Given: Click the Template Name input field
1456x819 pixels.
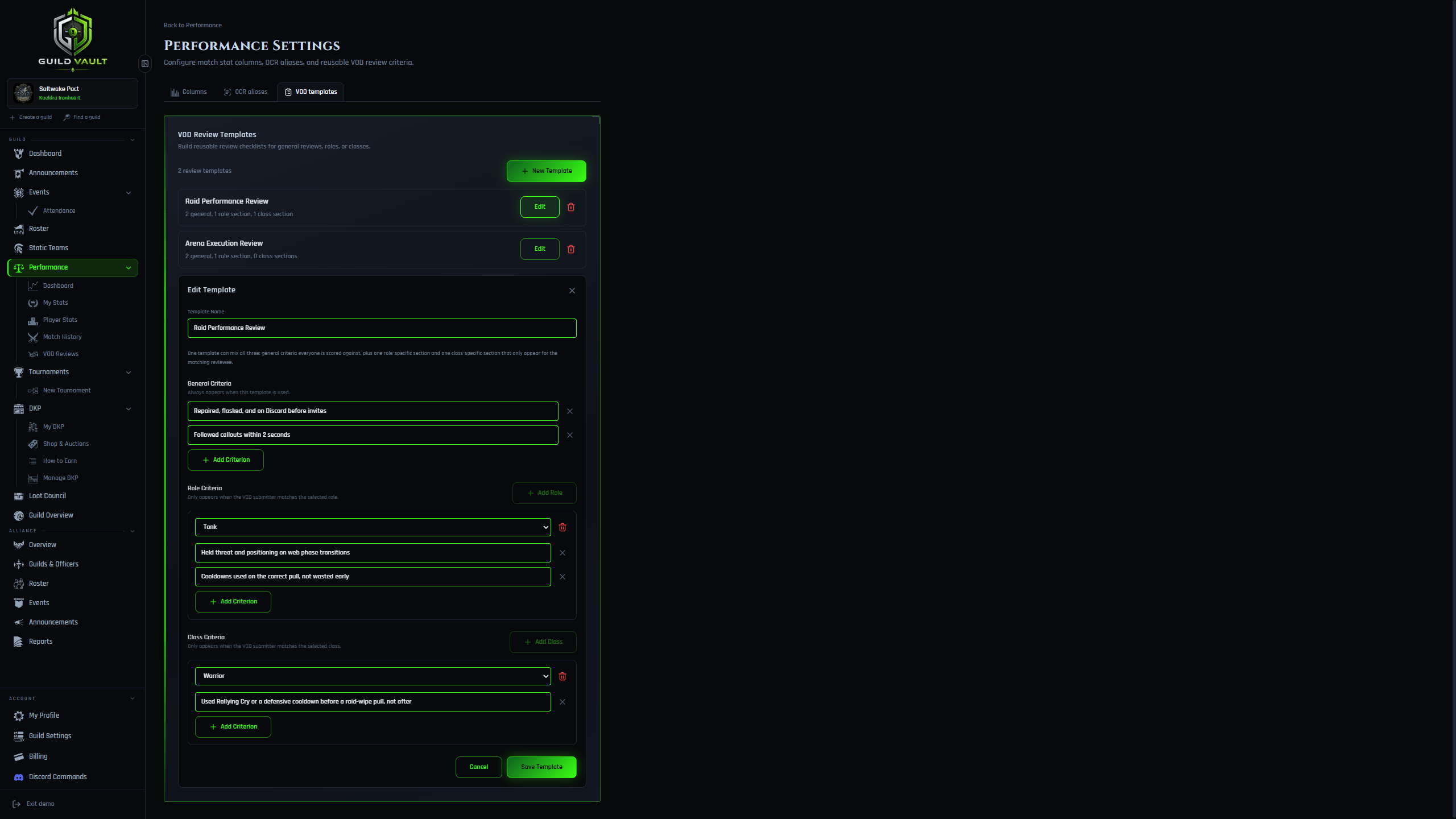Looking at the screenshot, I should point(382,328).
